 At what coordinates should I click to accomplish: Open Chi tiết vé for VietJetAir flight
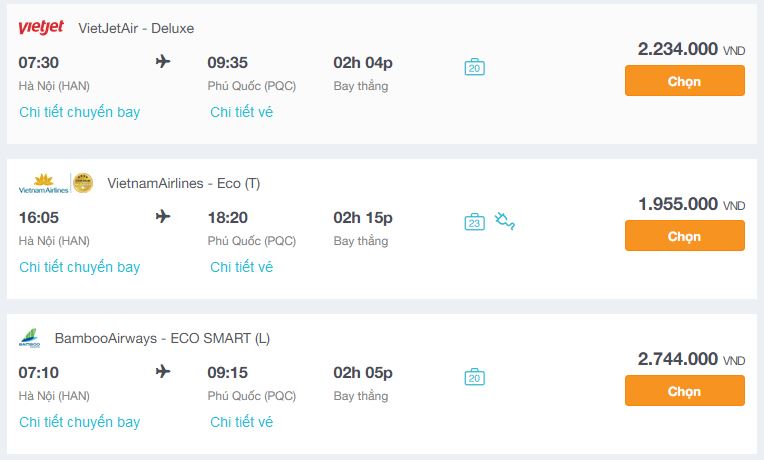242,112
